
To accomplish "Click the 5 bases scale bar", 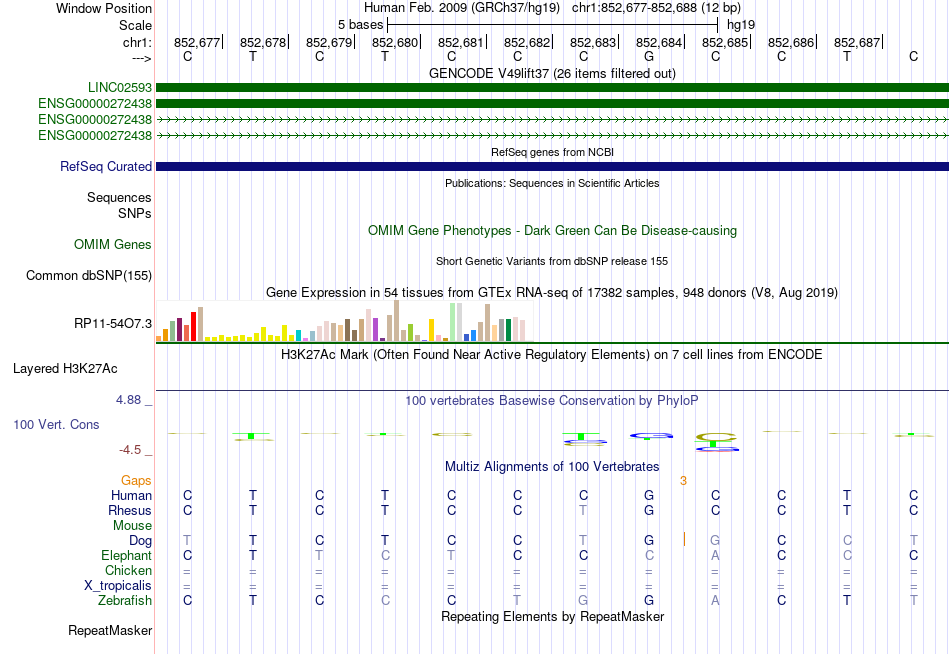I will point(553,25).
